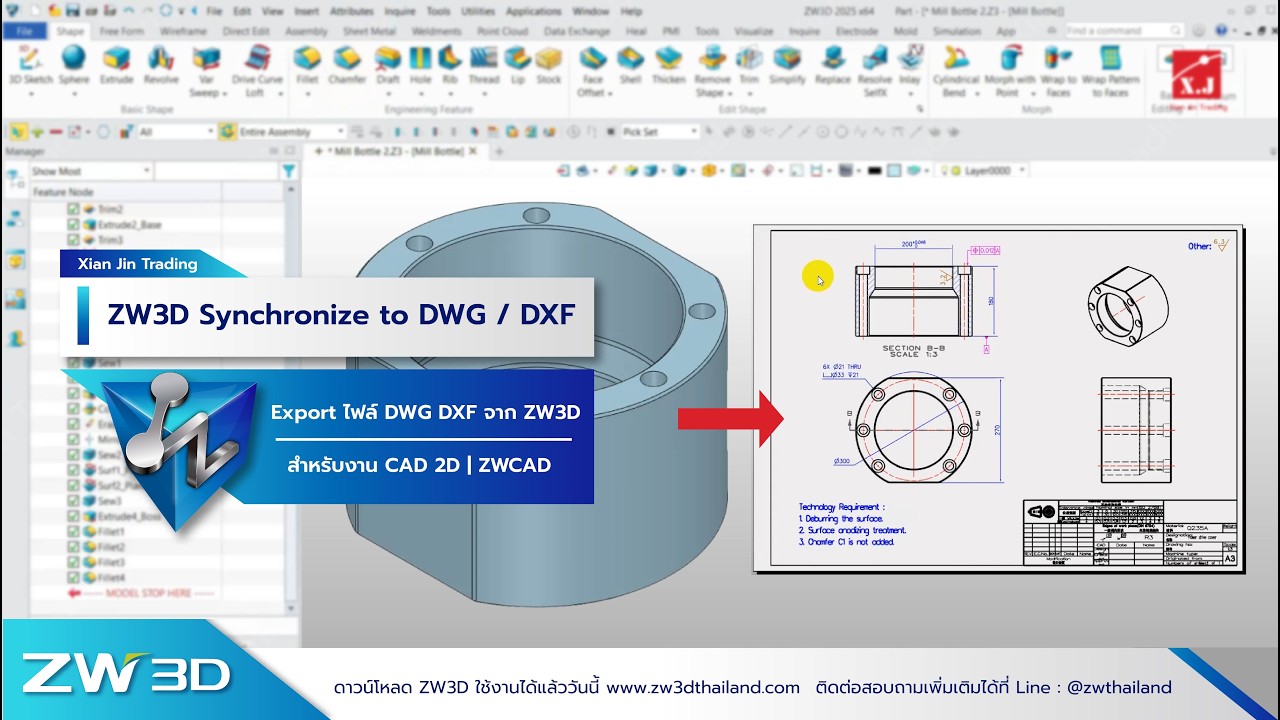Click the Save icon in quick access bar
This screenshot has height=720, width=1280.
(x=74, y=11)
